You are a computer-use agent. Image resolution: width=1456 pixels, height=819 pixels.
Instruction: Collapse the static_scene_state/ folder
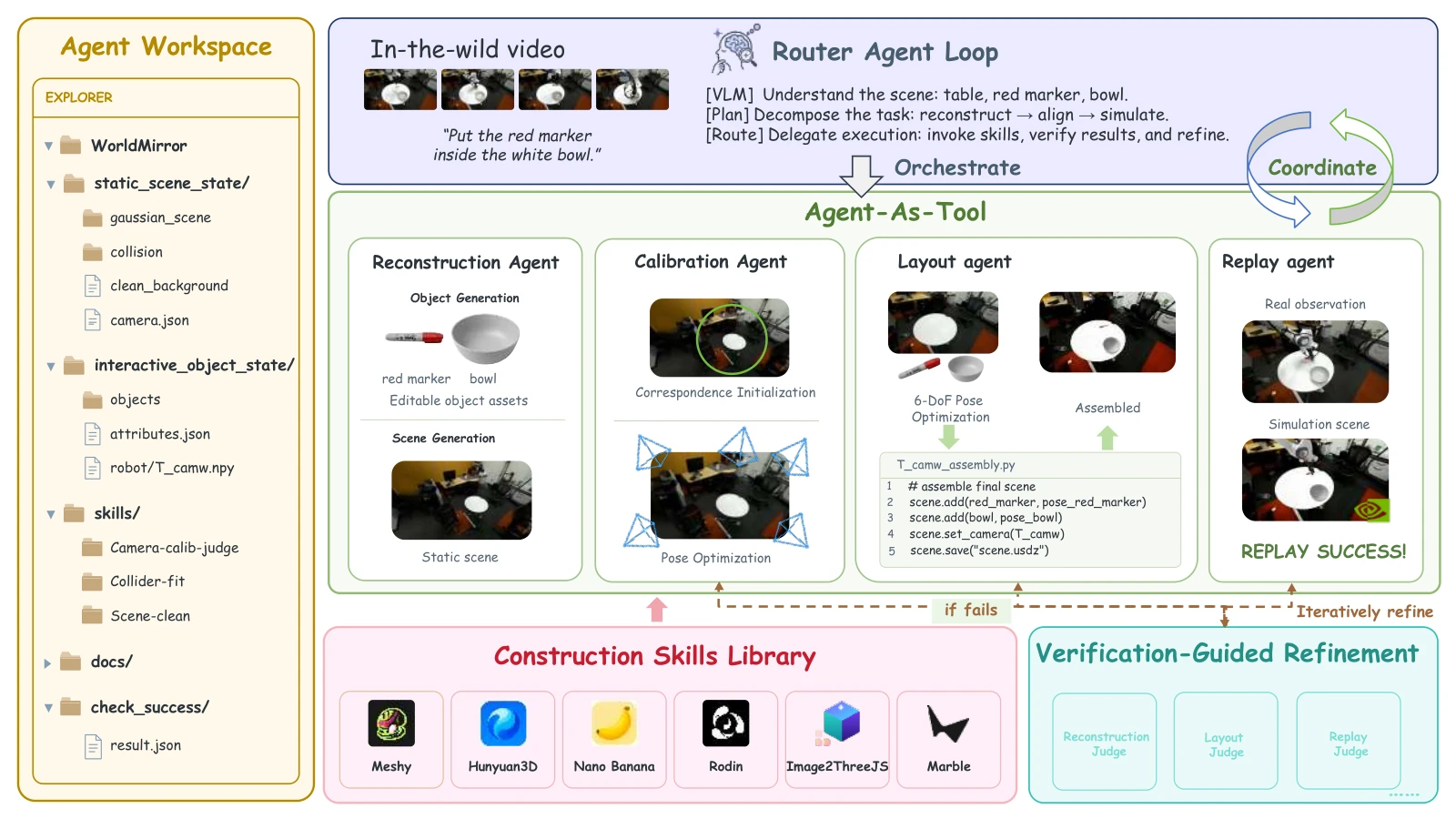51,184
